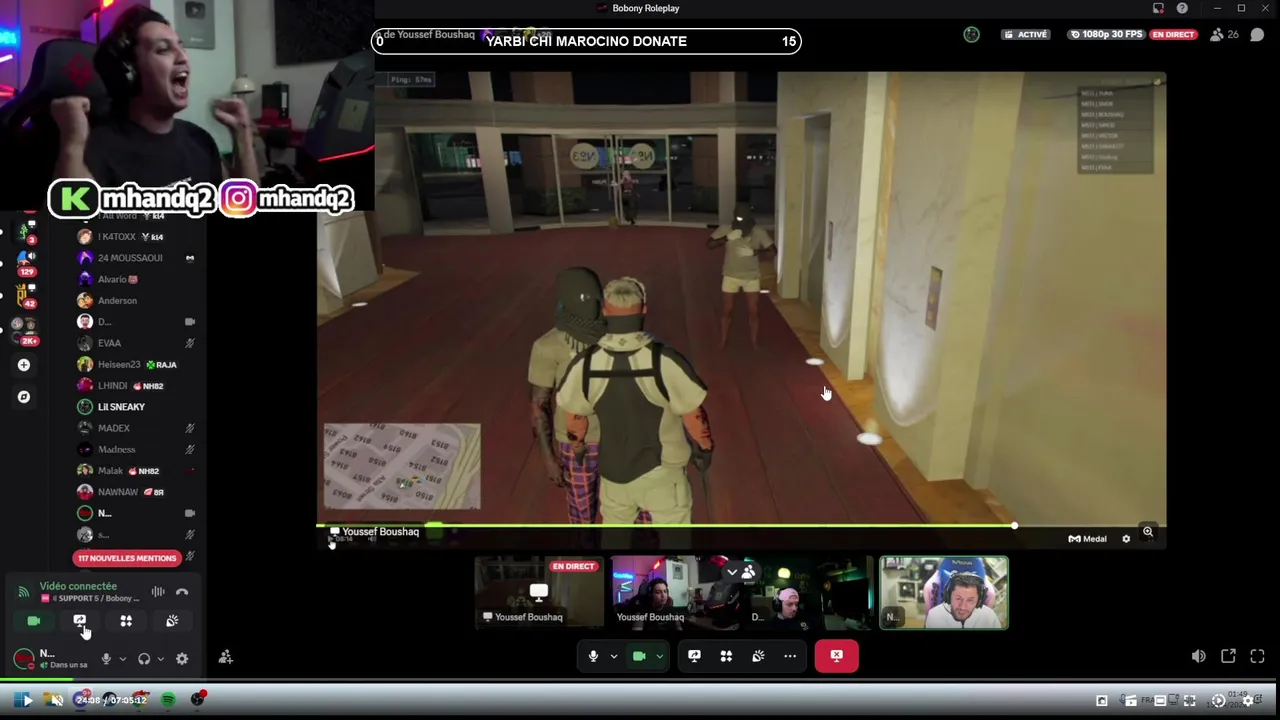Image resolution: width=1280 pixels, height=720 pixels.
Task: Open more options ellipsis in call bar
Action: [x=790, y=656]
